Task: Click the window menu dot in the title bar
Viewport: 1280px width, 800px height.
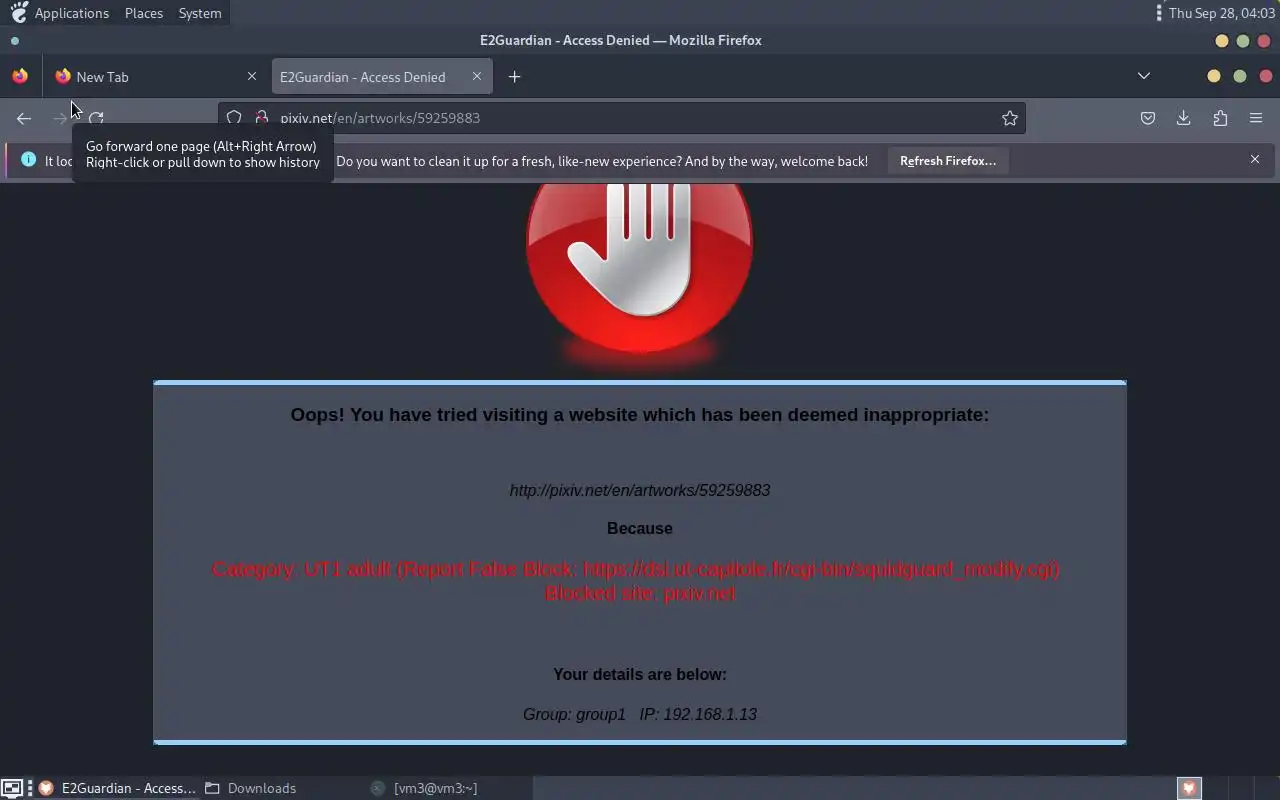Action: click(x=14, y=41)
